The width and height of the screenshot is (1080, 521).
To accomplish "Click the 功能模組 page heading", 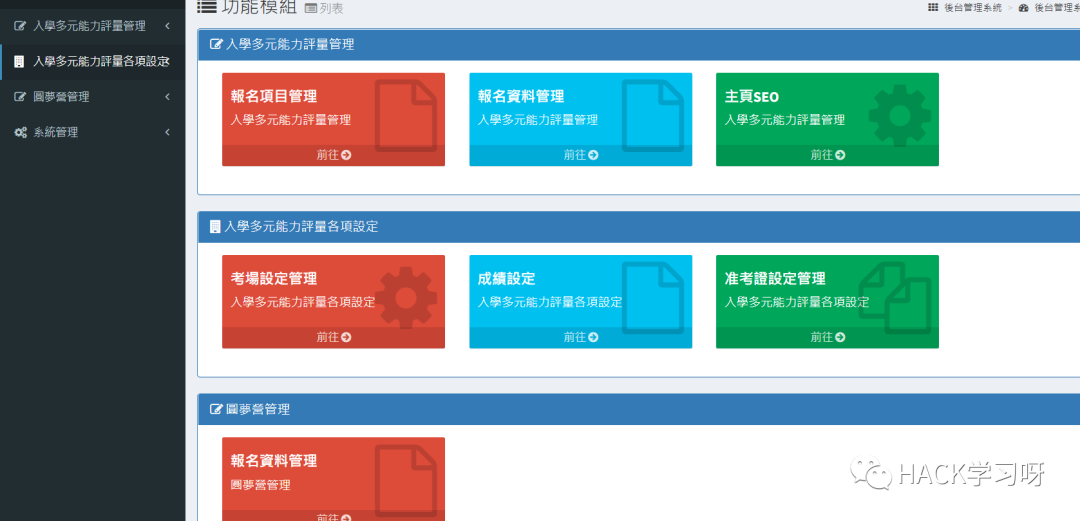I will tap(260, 7).
